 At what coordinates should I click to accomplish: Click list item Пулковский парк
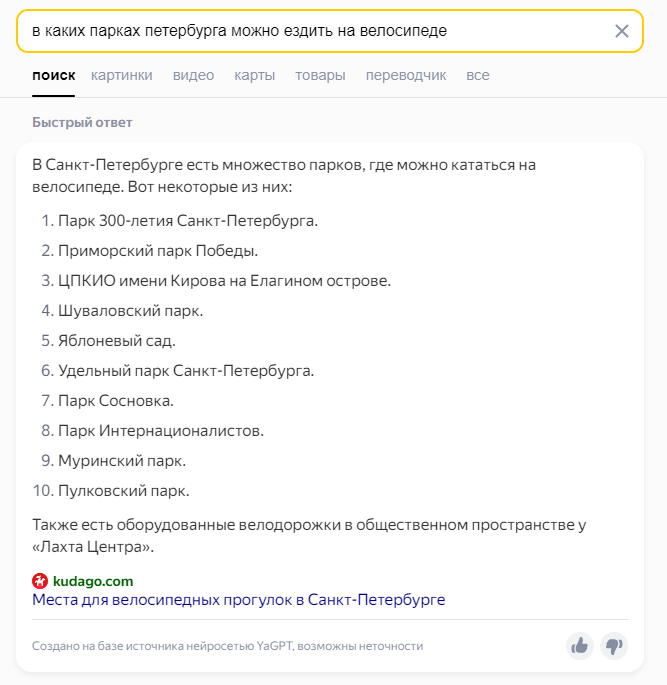tap(124, 491)
